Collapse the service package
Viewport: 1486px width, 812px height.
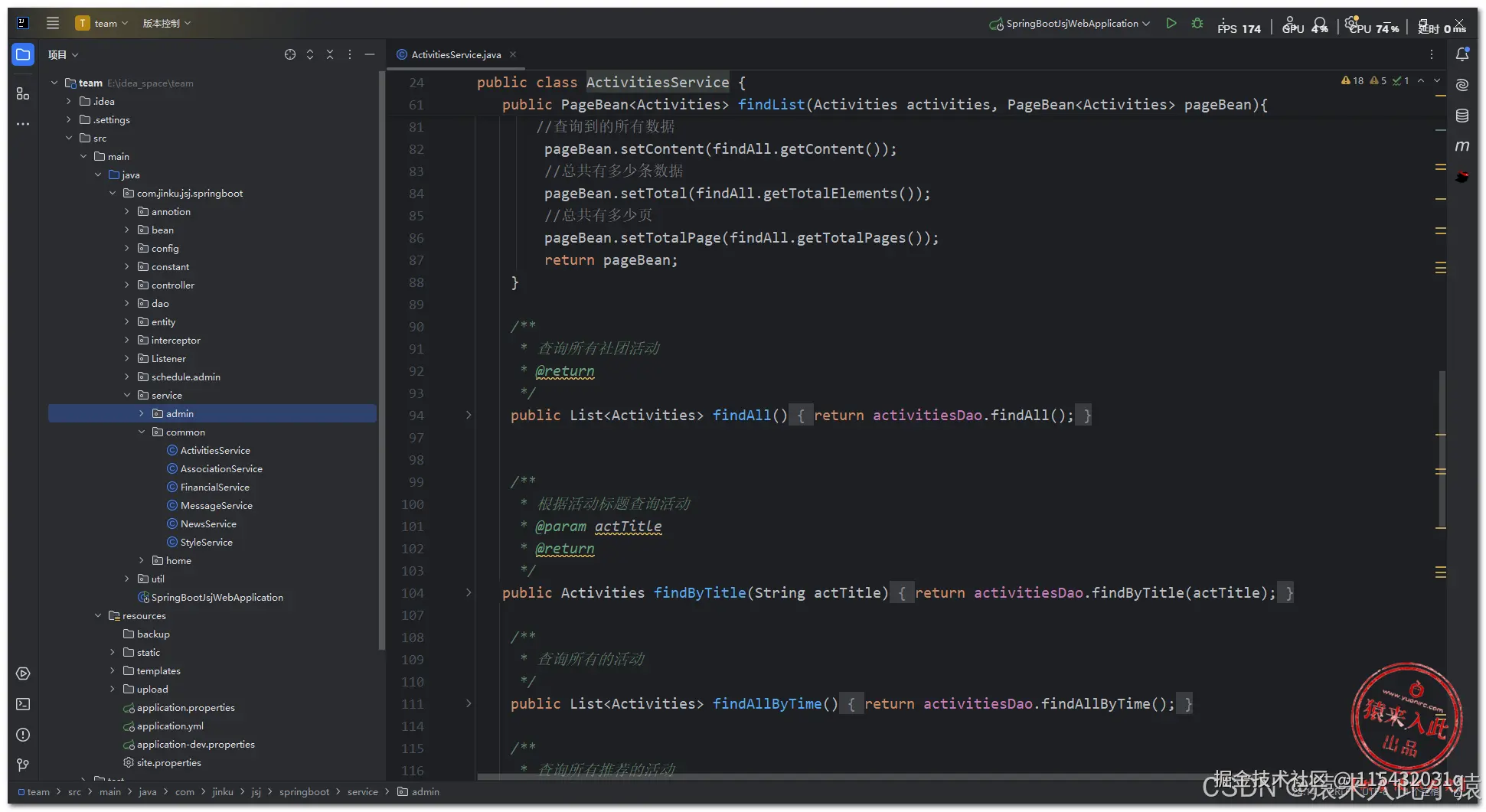pos(127,395)
